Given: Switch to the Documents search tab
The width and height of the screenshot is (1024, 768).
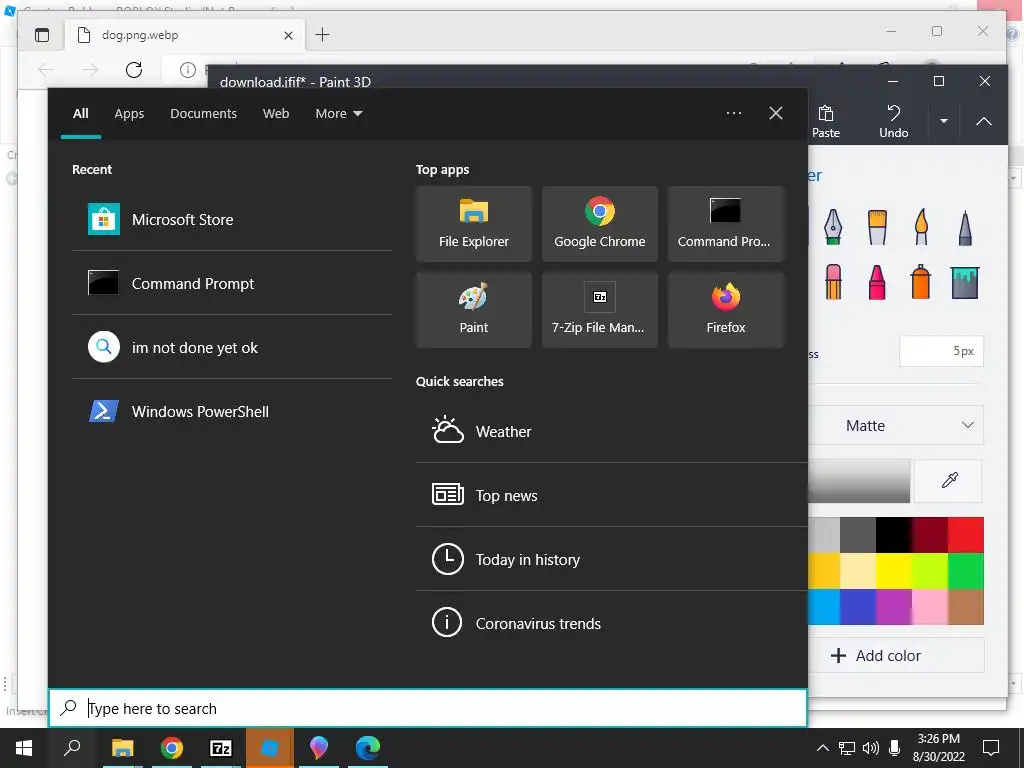Looking at the screenshot, I should tap(203, 114).
